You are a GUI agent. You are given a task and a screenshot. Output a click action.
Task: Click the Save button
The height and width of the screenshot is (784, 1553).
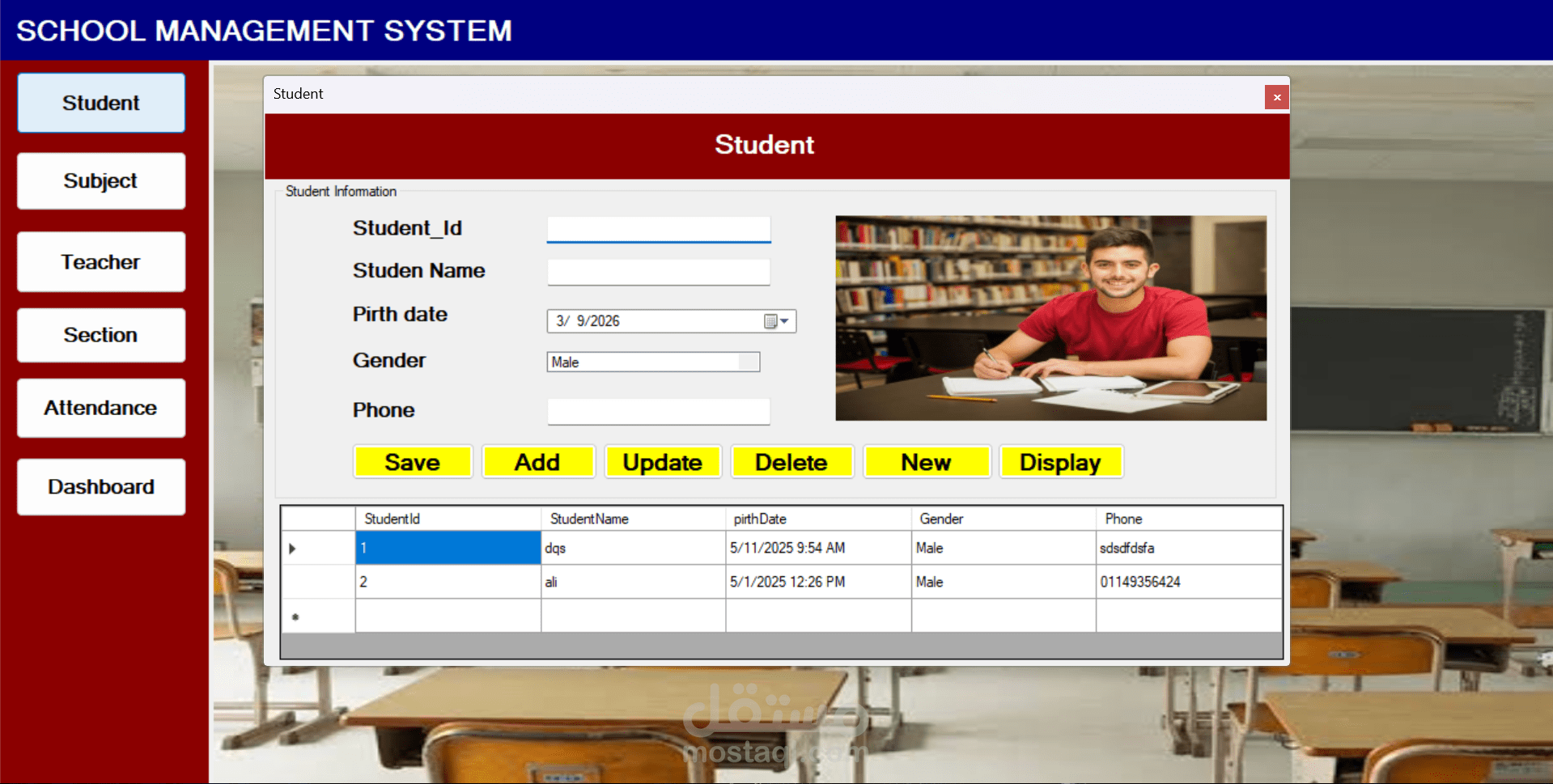[x=412, y=461]
